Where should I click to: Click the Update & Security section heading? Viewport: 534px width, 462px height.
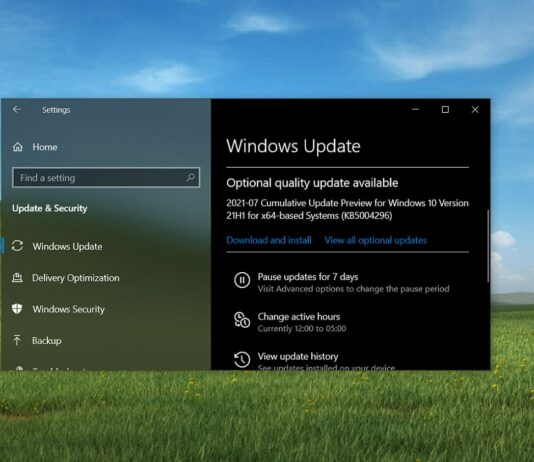click(x=50, y=208)
